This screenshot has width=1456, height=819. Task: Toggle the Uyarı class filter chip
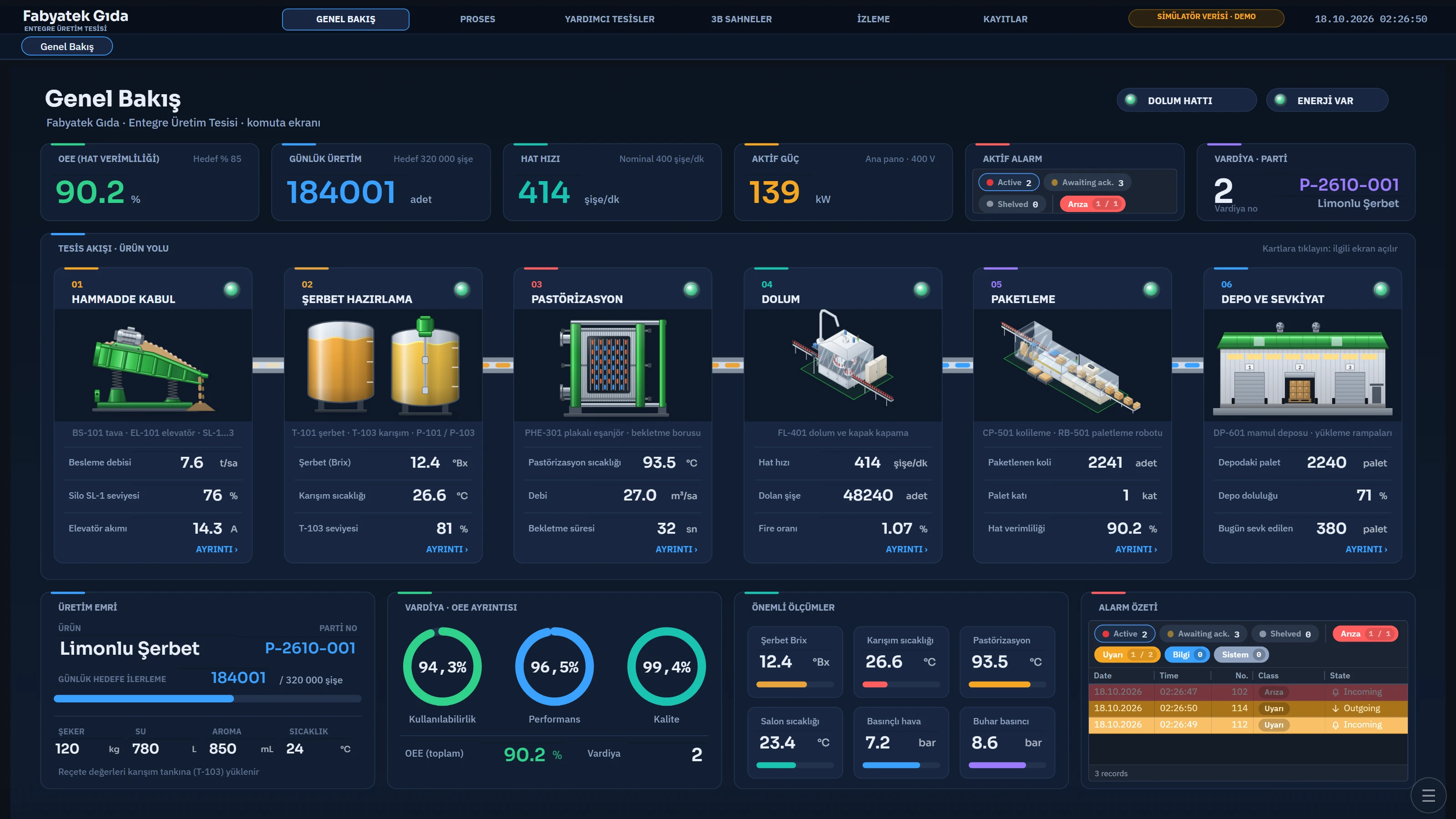tap(1127, 655)
